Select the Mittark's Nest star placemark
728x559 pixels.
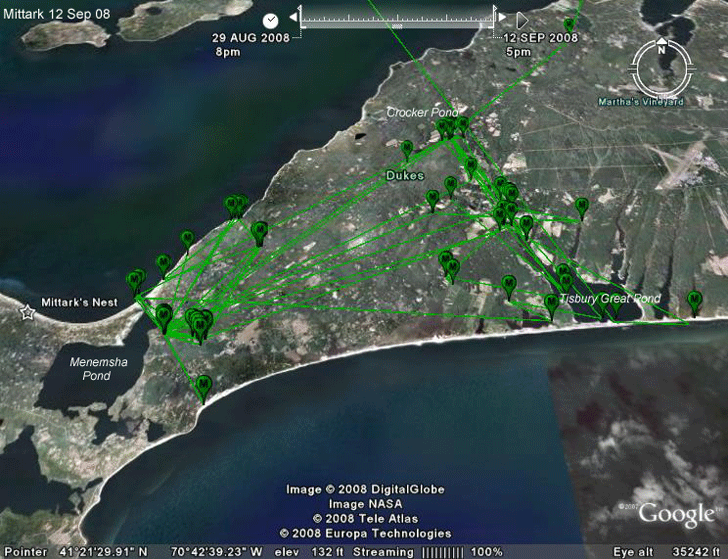(x=28, y=312)
